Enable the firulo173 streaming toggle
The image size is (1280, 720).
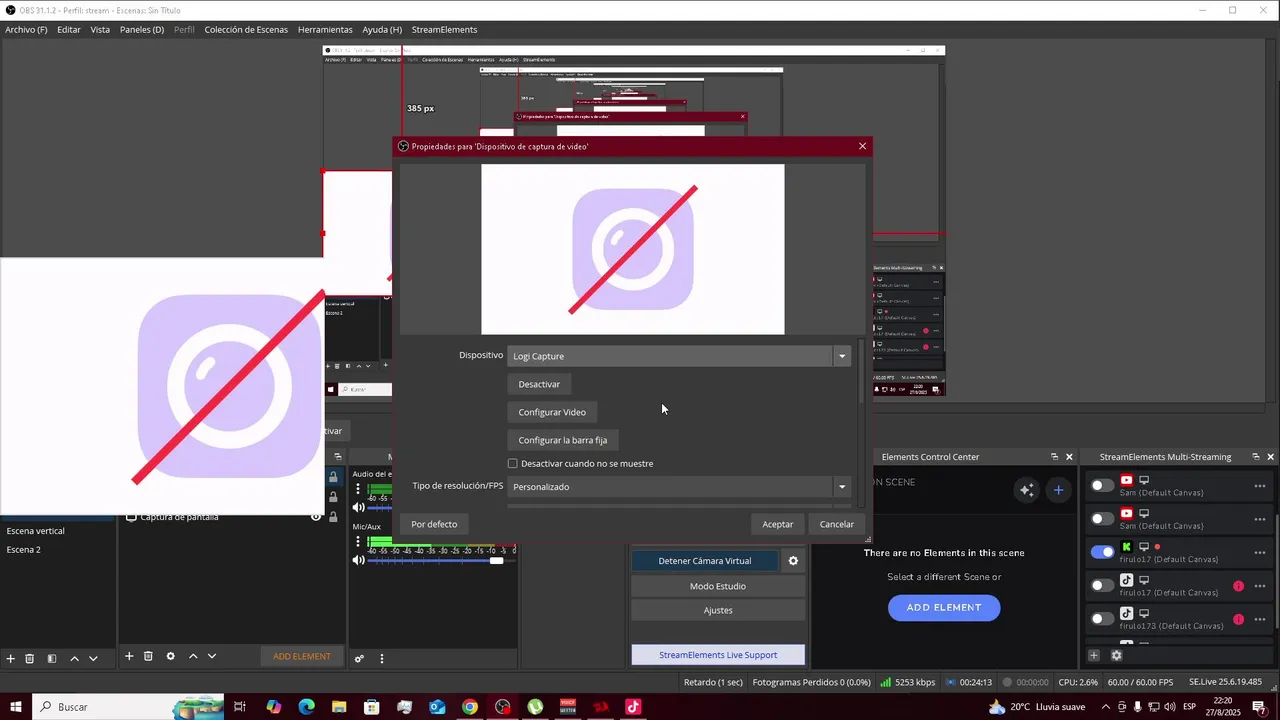1102,619
